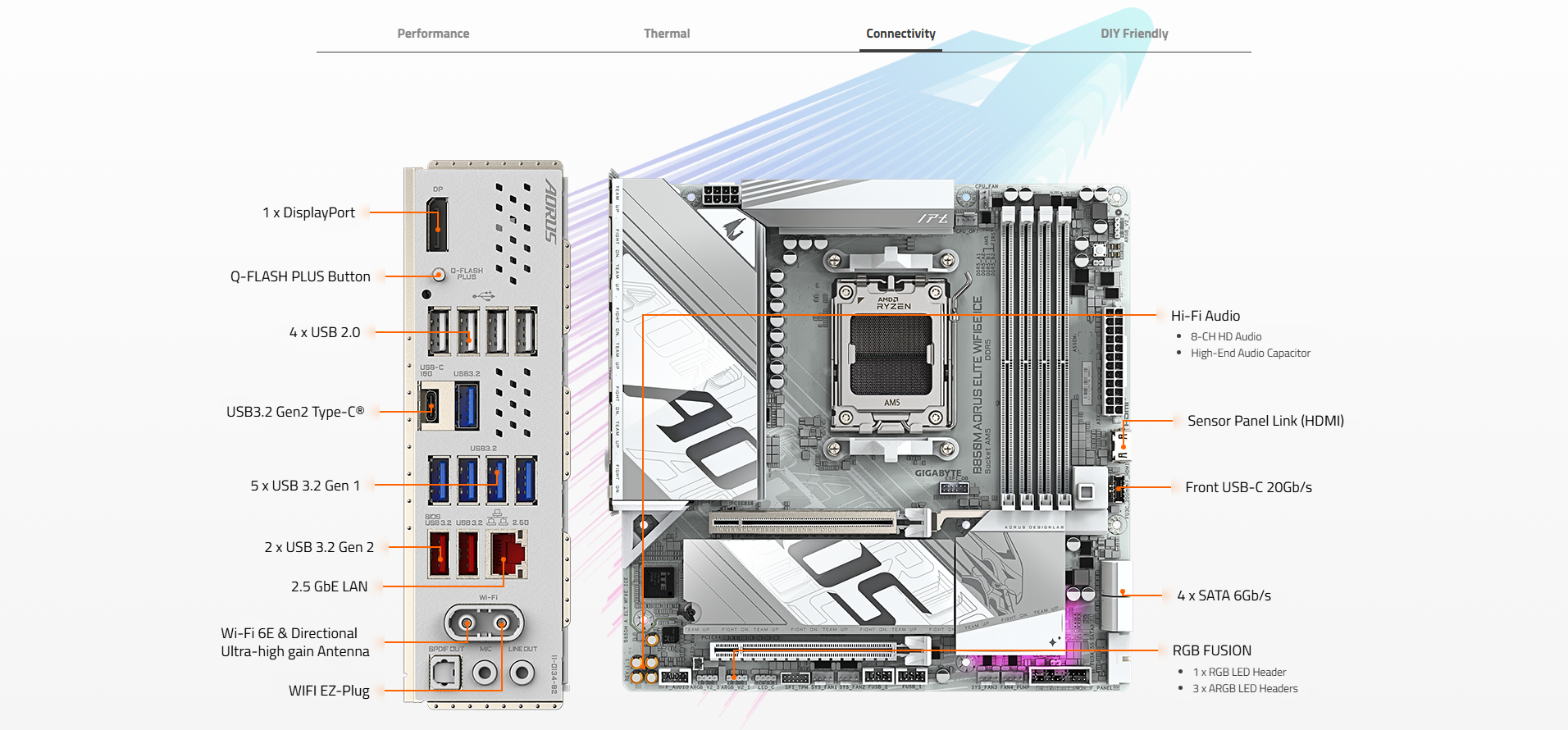Select the Connectivity tab
This screenshot has height=730, width=1568.
[x=900, y=34]
